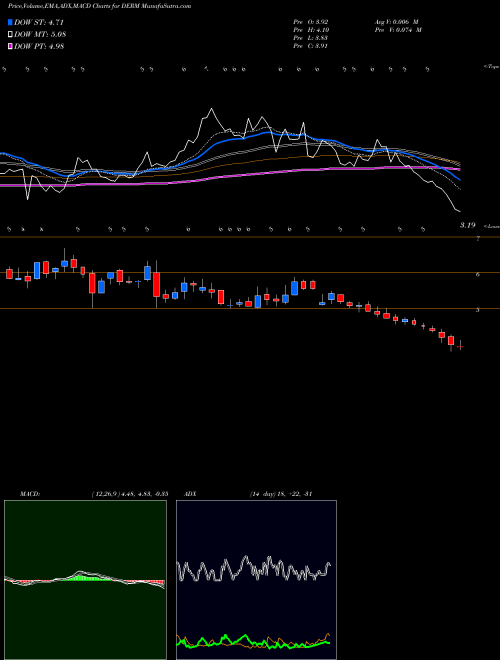Click the 'Pre C: 3.91' close value
The width and height of the screenshot is (500, 660).
click(x=311, y=46)
